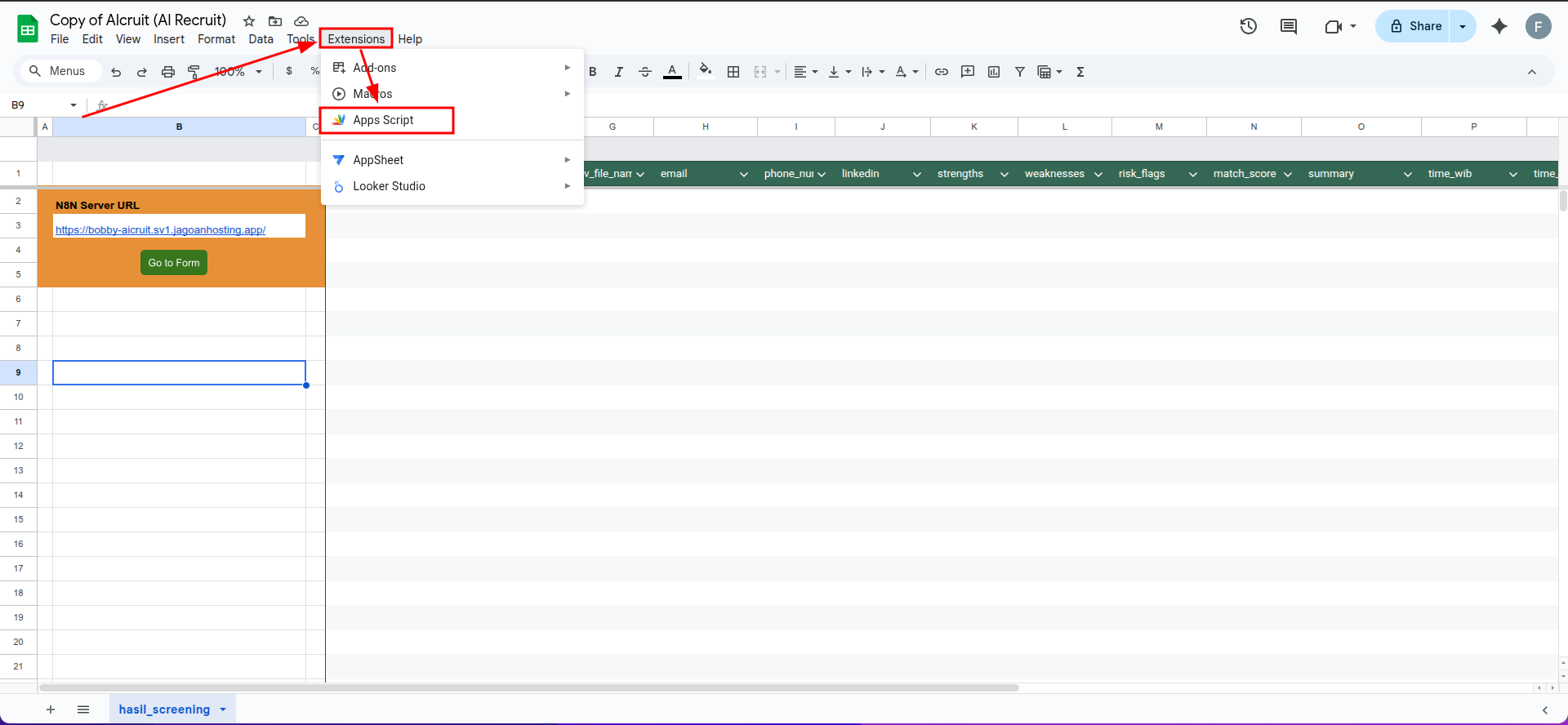Toggle strikethrough formatting
The height and width of the screenshot is (725, 1568).
click(645, 72)
